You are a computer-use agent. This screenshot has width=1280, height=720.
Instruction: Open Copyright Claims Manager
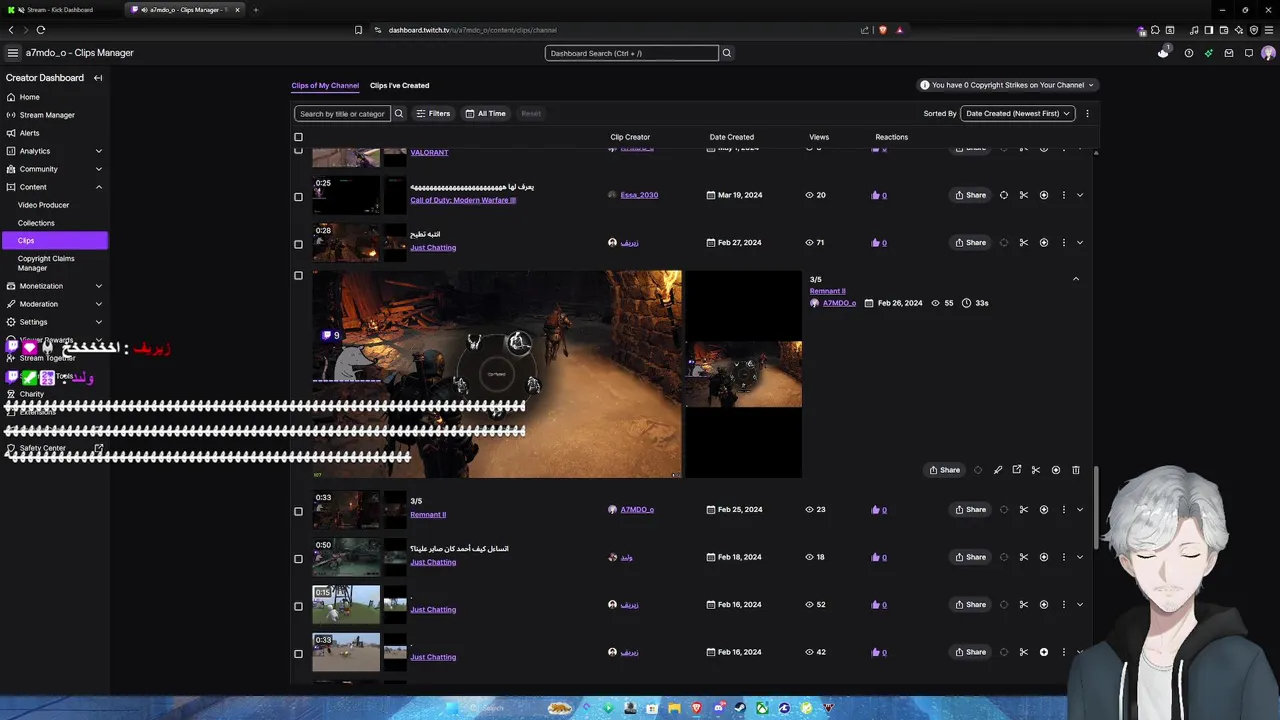pyautogui.click(x=46, y=263)
